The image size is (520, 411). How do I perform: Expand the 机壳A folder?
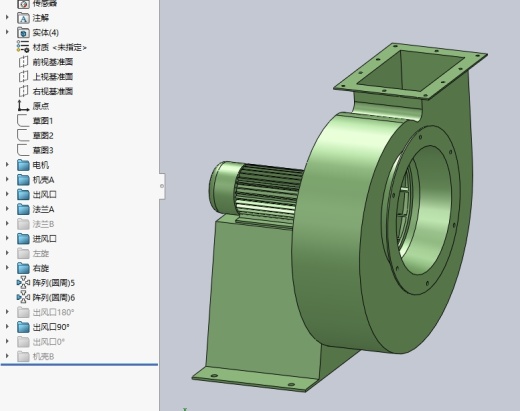tap(7, 179)
